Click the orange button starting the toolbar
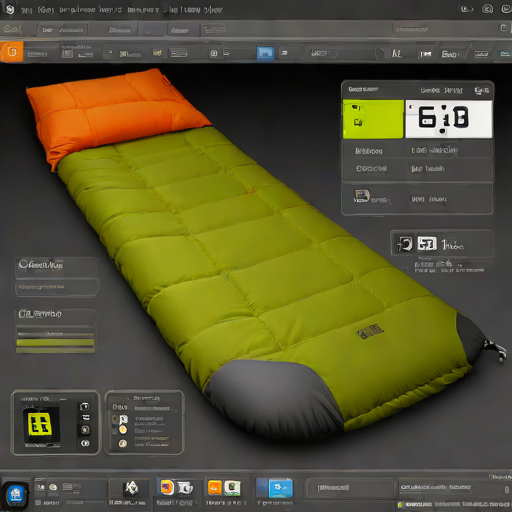 pos(12,52)
